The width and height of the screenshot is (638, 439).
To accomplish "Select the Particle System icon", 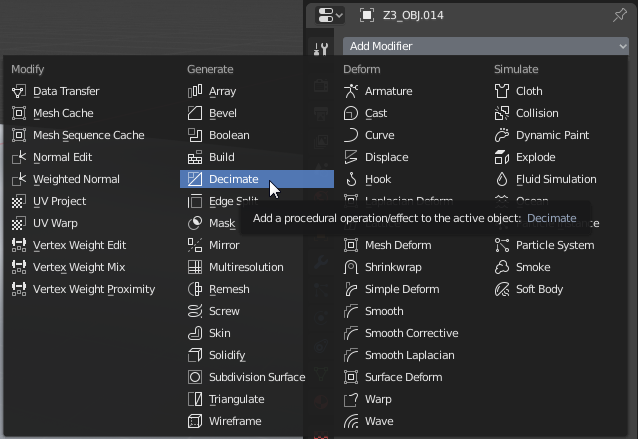I will pyautogui.click(x=503, y=245).
